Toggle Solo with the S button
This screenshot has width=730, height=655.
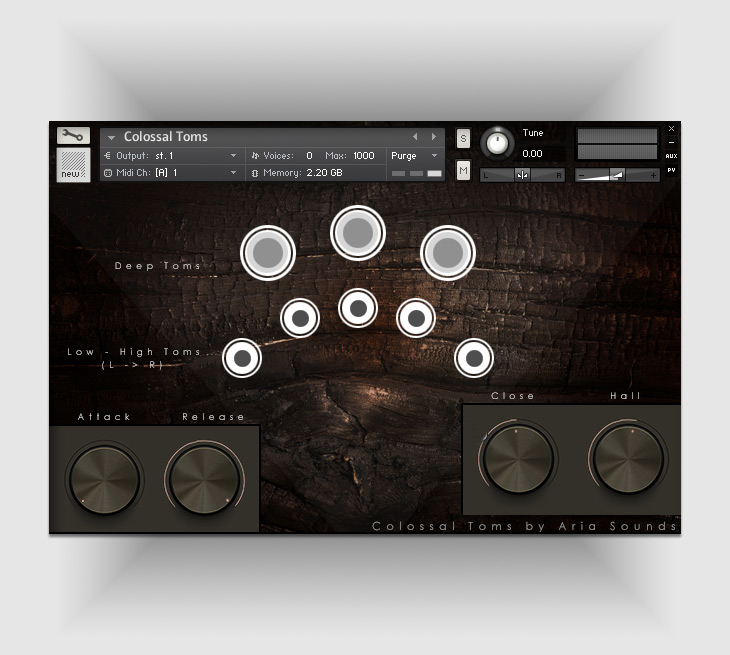463,138
